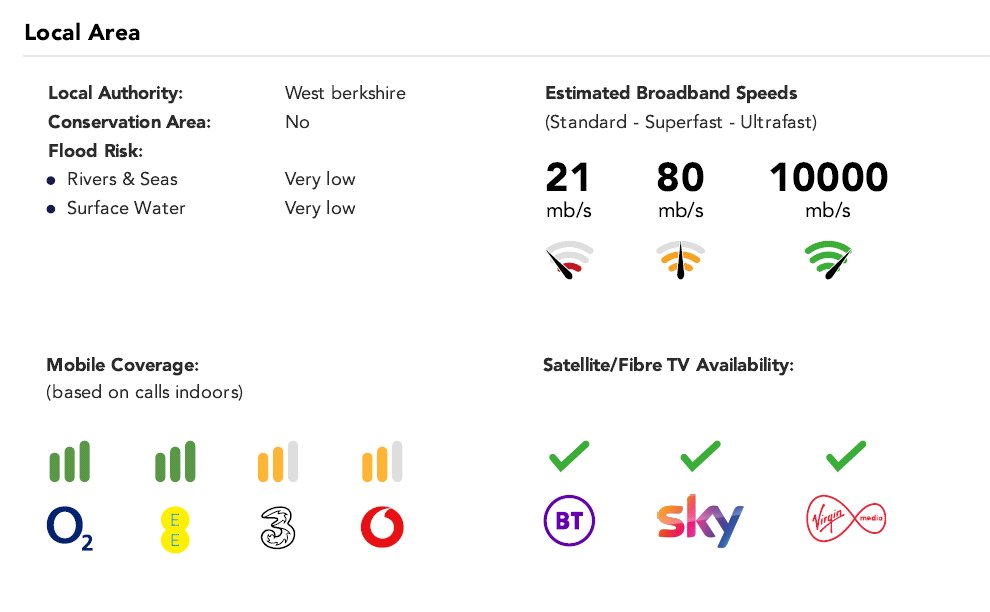
Task: Click the red Vodafone logo
Action: click(382, 527)
